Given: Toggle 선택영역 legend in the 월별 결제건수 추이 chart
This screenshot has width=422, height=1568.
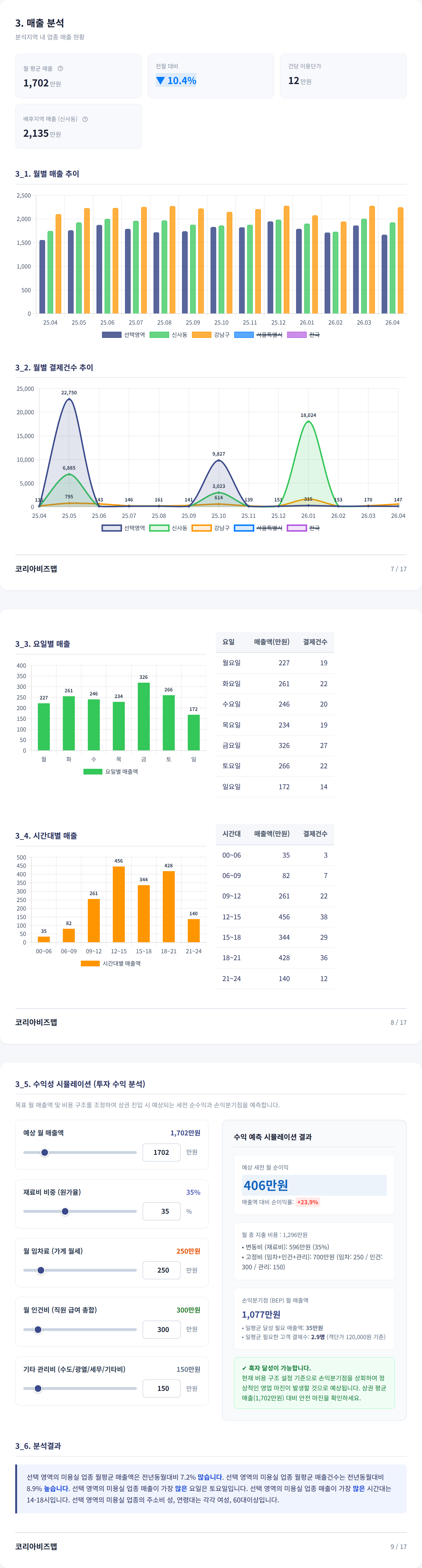Looking at the screenshot, I should tap(123, 528).
